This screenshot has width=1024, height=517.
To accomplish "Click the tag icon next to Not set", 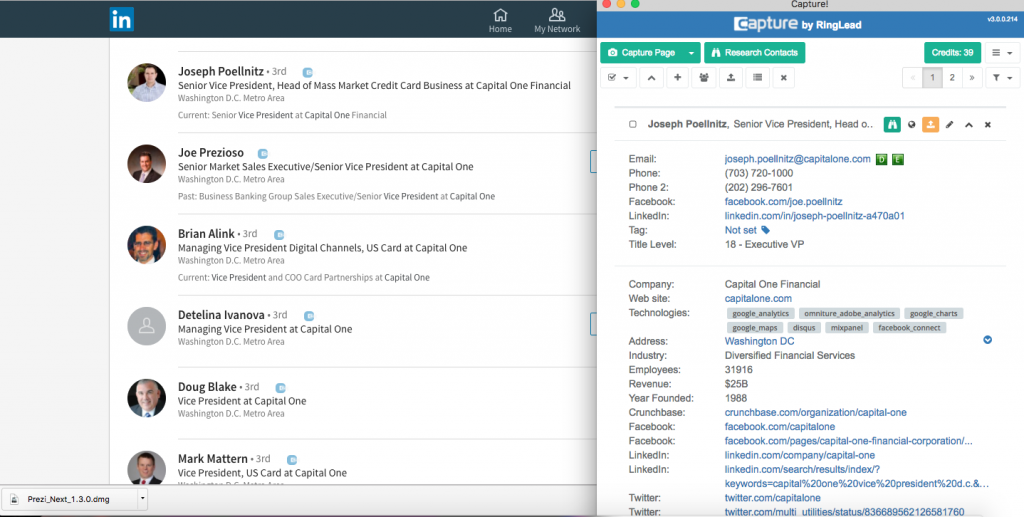I will pyautogui.click(x=765, y=230).
